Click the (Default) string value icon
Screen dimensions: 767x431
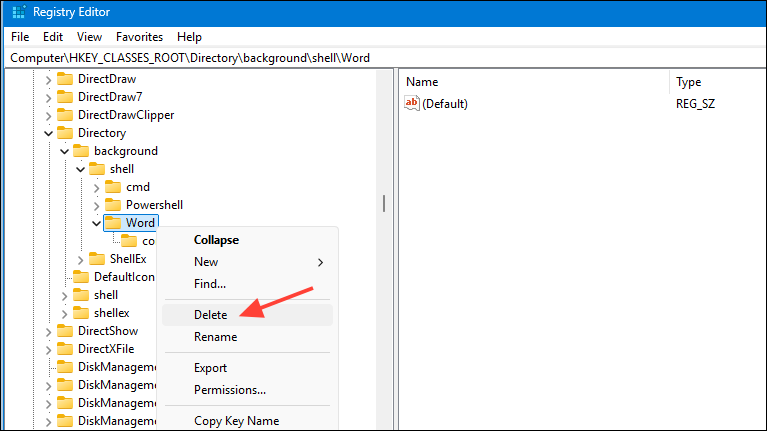pos(411,103)
